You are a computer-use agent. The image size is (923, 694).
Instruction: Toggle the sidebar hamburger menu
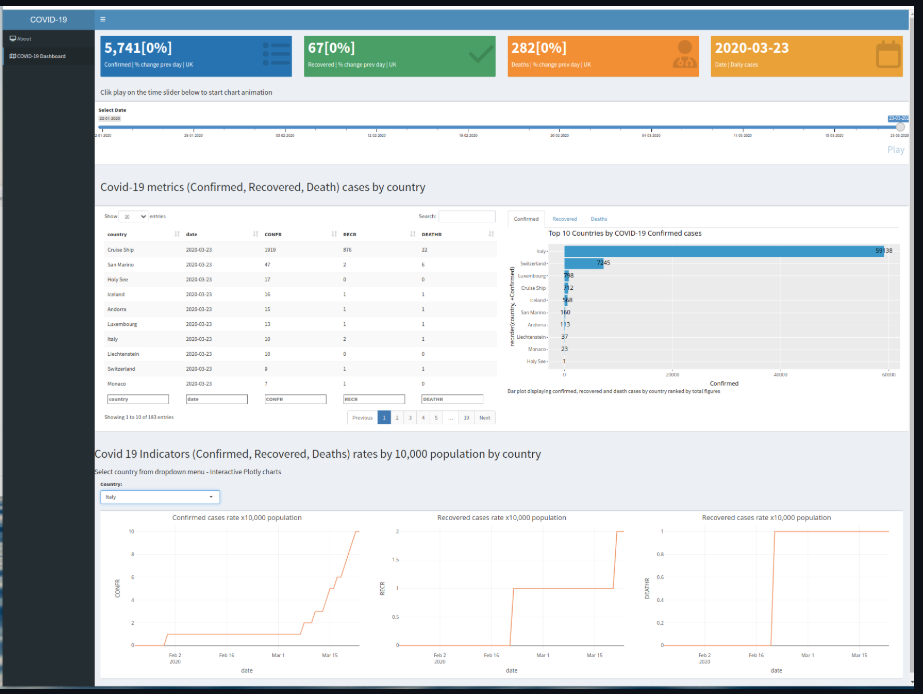coord(103,19)
